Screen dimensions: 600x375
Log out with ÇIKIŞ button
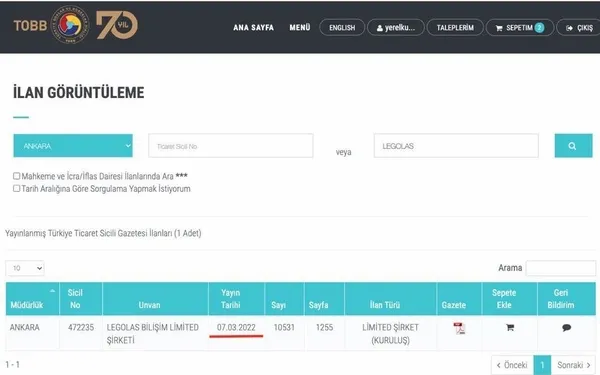(579, 28)
